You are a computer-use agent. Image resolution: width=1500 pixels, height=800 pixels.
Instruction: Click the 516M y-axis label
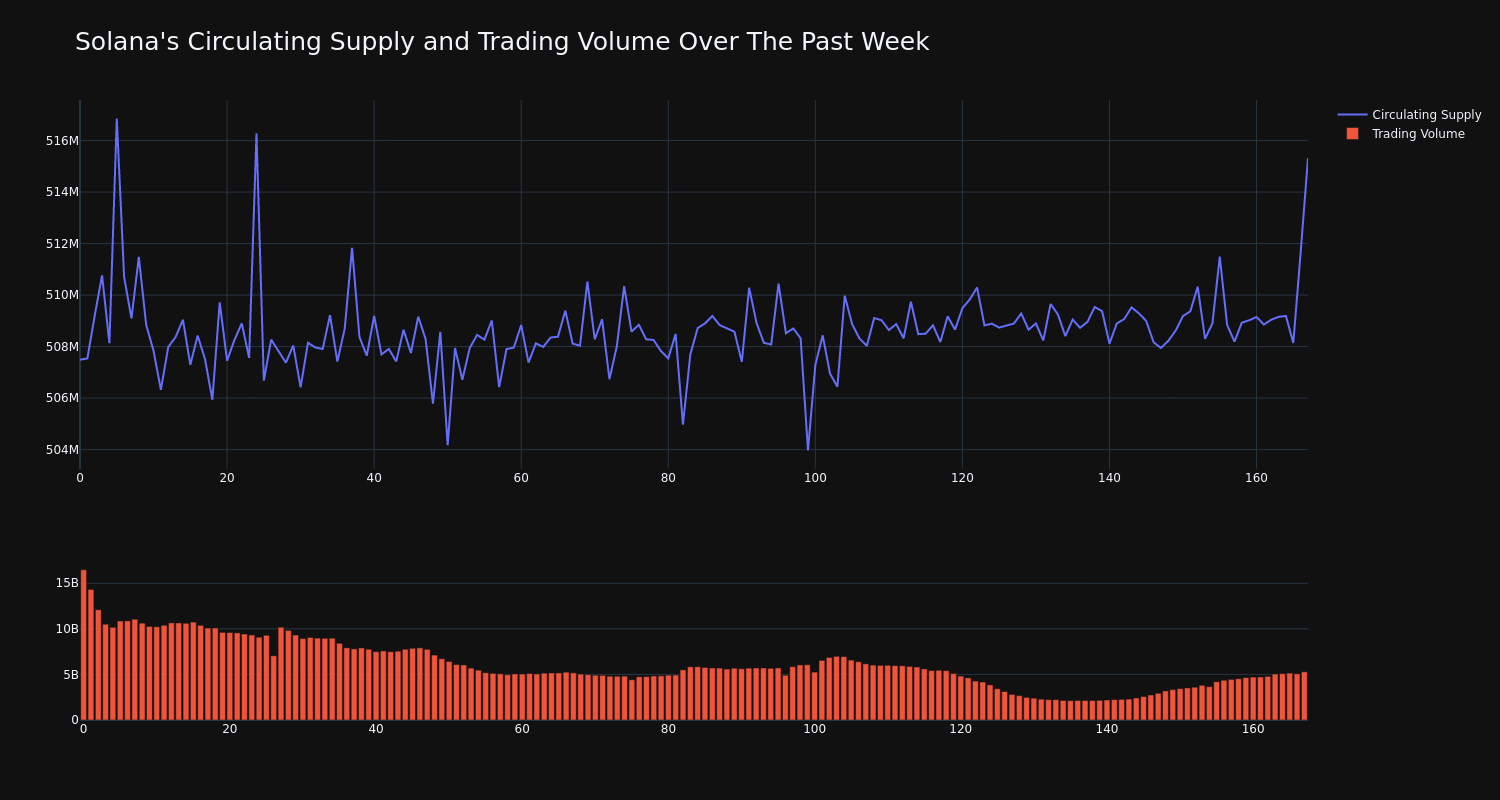point(62,141)
